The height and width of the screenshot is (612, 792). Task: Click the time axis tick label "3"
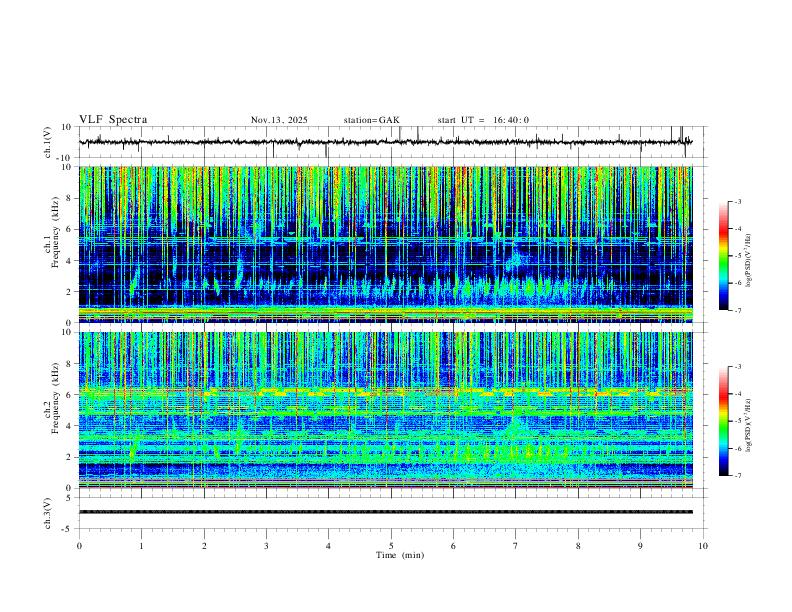[x=266, y=546]
